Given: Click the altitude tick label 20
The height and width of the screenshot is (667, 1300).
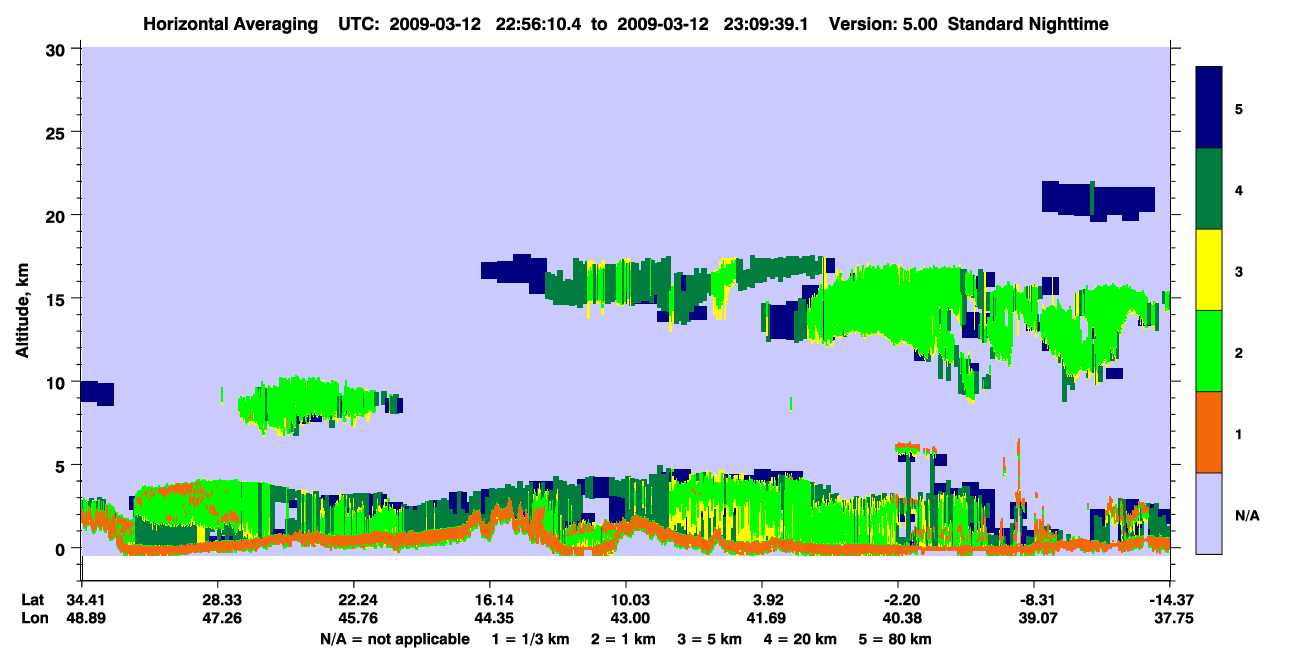Looking at the screenshot, I should click(58, 215).
